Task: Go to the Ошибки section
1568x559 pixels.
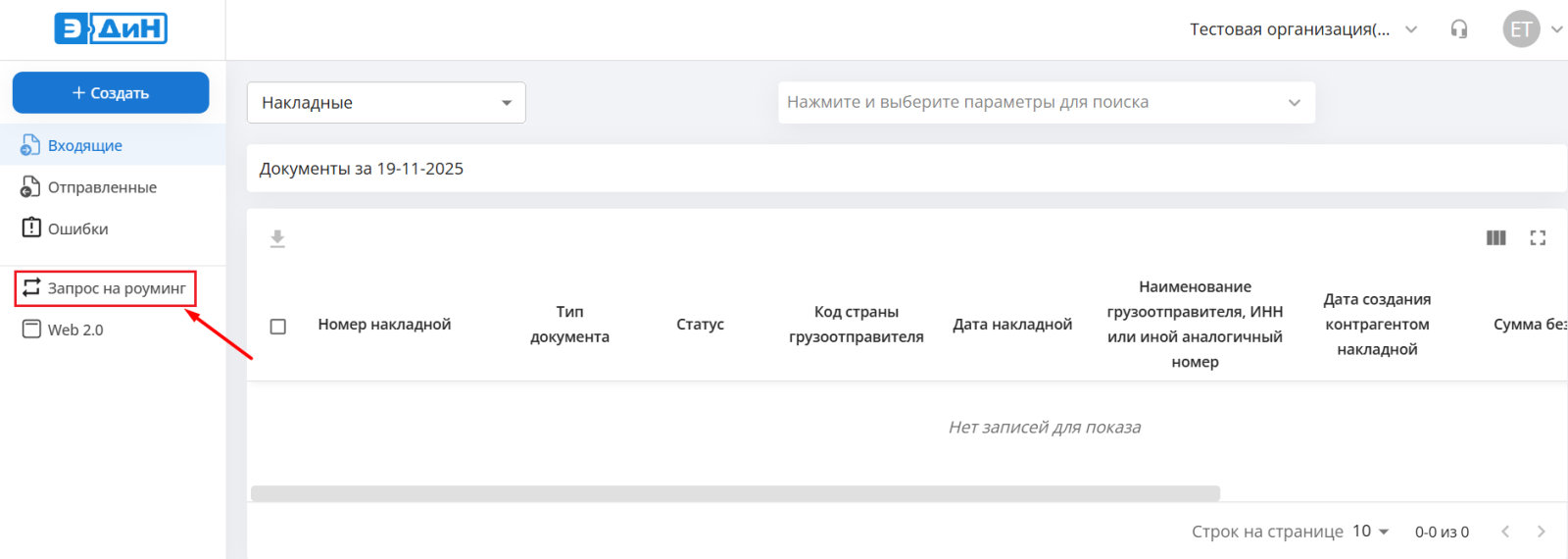Action: [77, 229]
